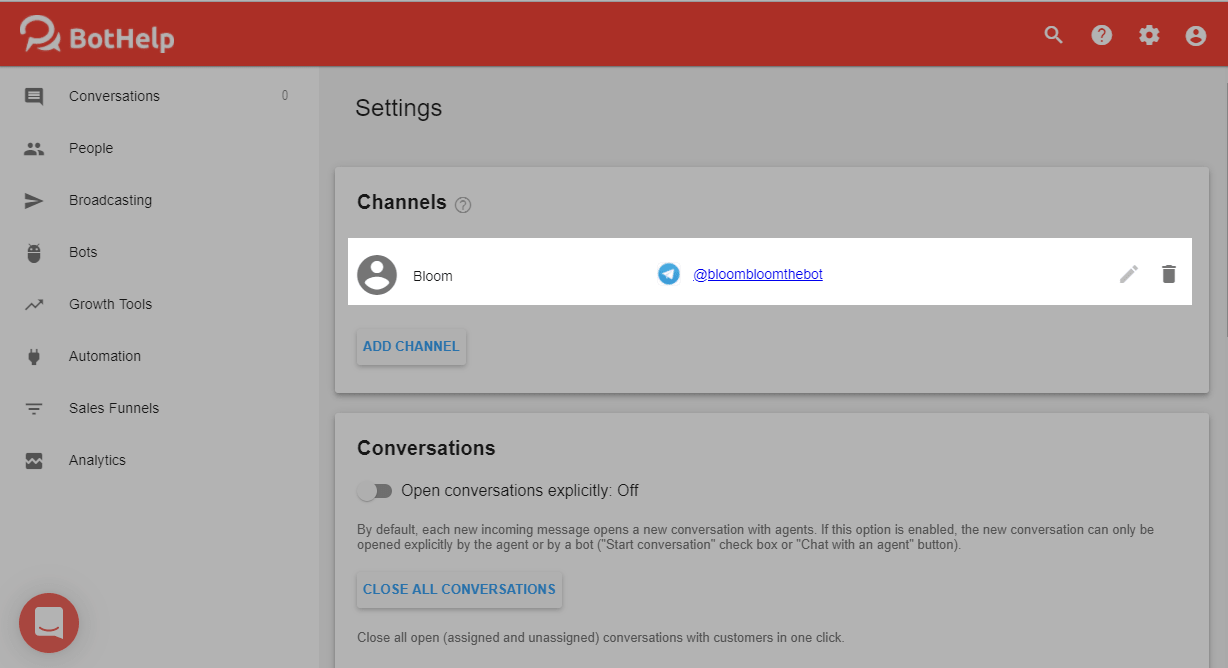Click the ADD CHANNEL button
The height and width of the screenshot is (668, 1228).
click(x=411, y=347)
